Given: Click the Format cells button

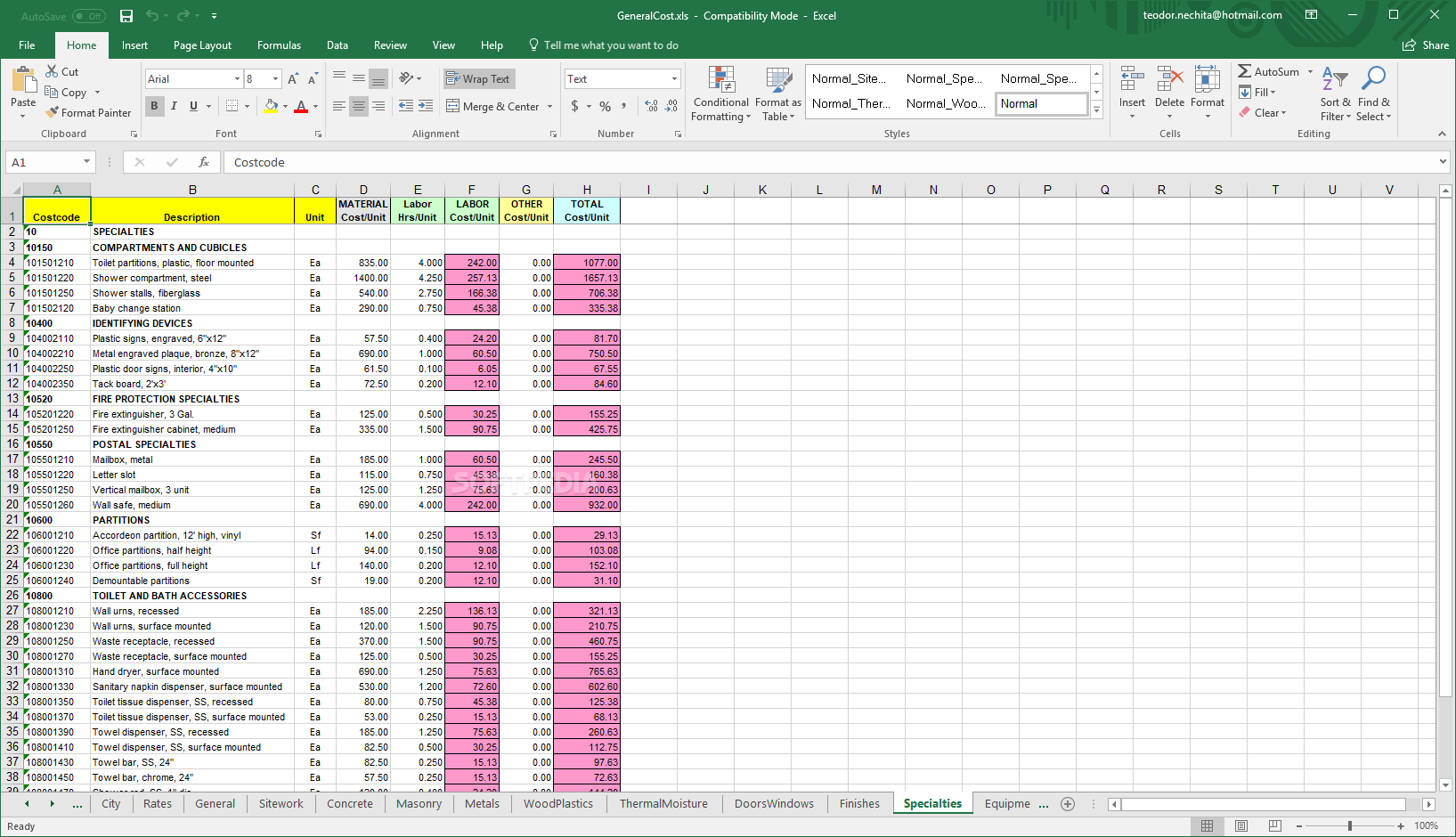Looking at the screenshot, I should 1208,94.
